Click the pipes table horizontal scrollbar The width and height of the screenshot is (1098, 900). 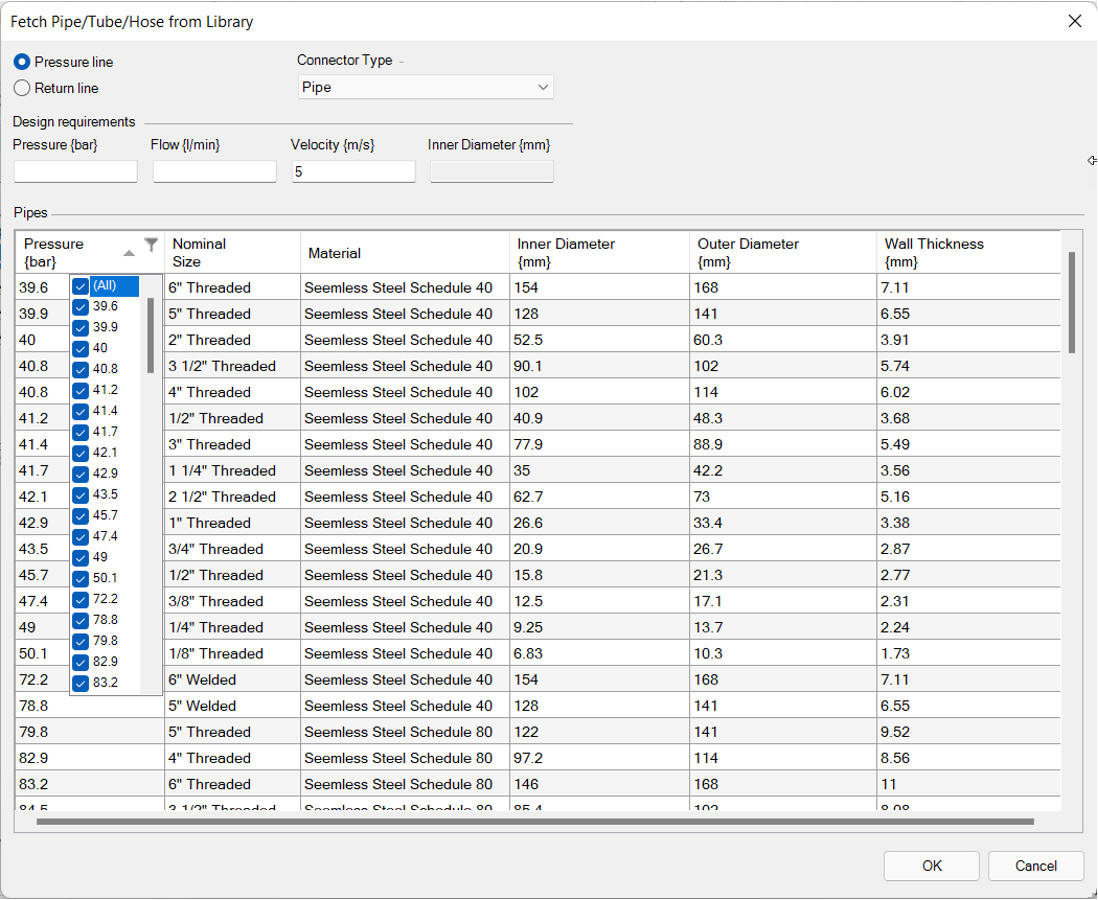(535, 822)
